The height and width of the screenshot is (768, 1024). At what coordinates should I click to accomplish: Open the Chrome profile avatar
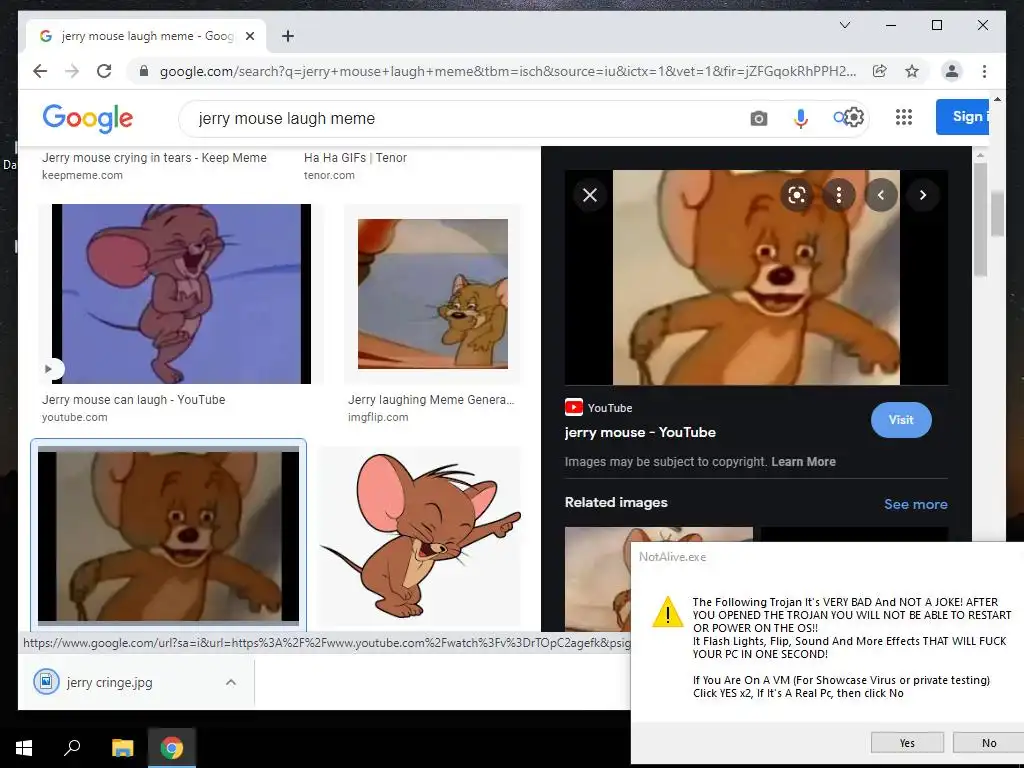[x=952, y=71]
